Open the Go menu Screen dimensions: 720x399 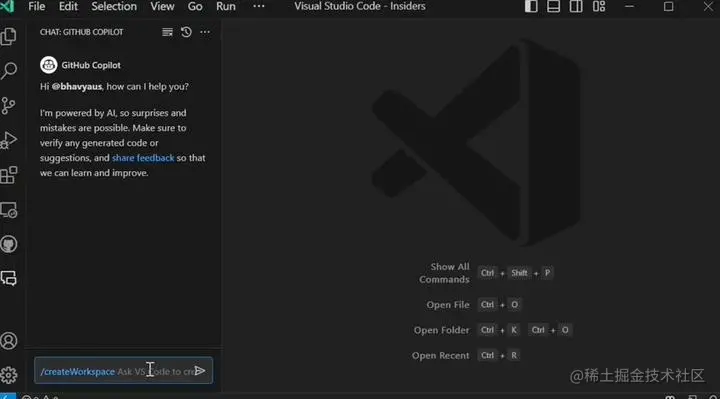195,6
